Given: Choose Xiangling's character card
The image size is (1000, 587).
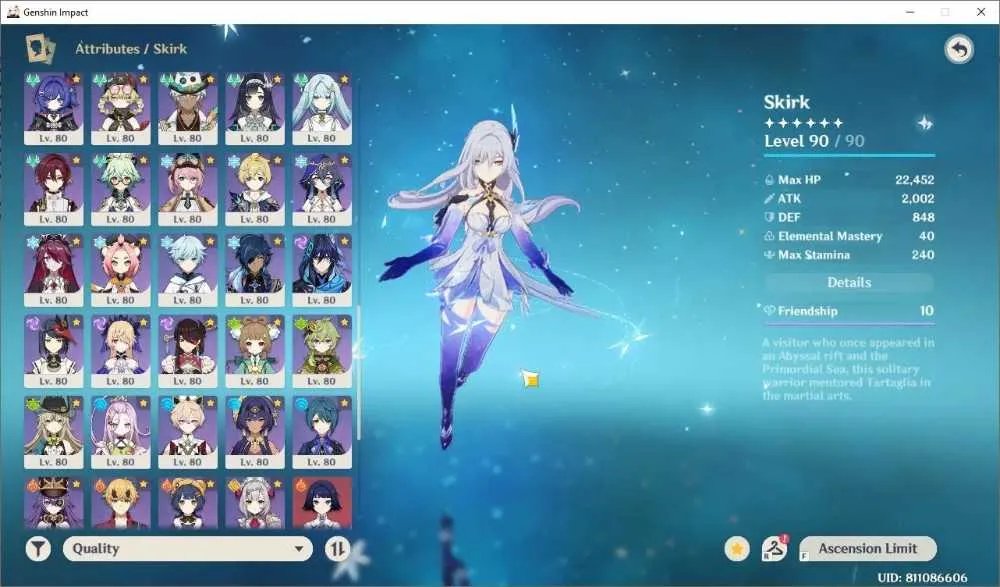Looking at the screenshot, I should pos(188,503).
